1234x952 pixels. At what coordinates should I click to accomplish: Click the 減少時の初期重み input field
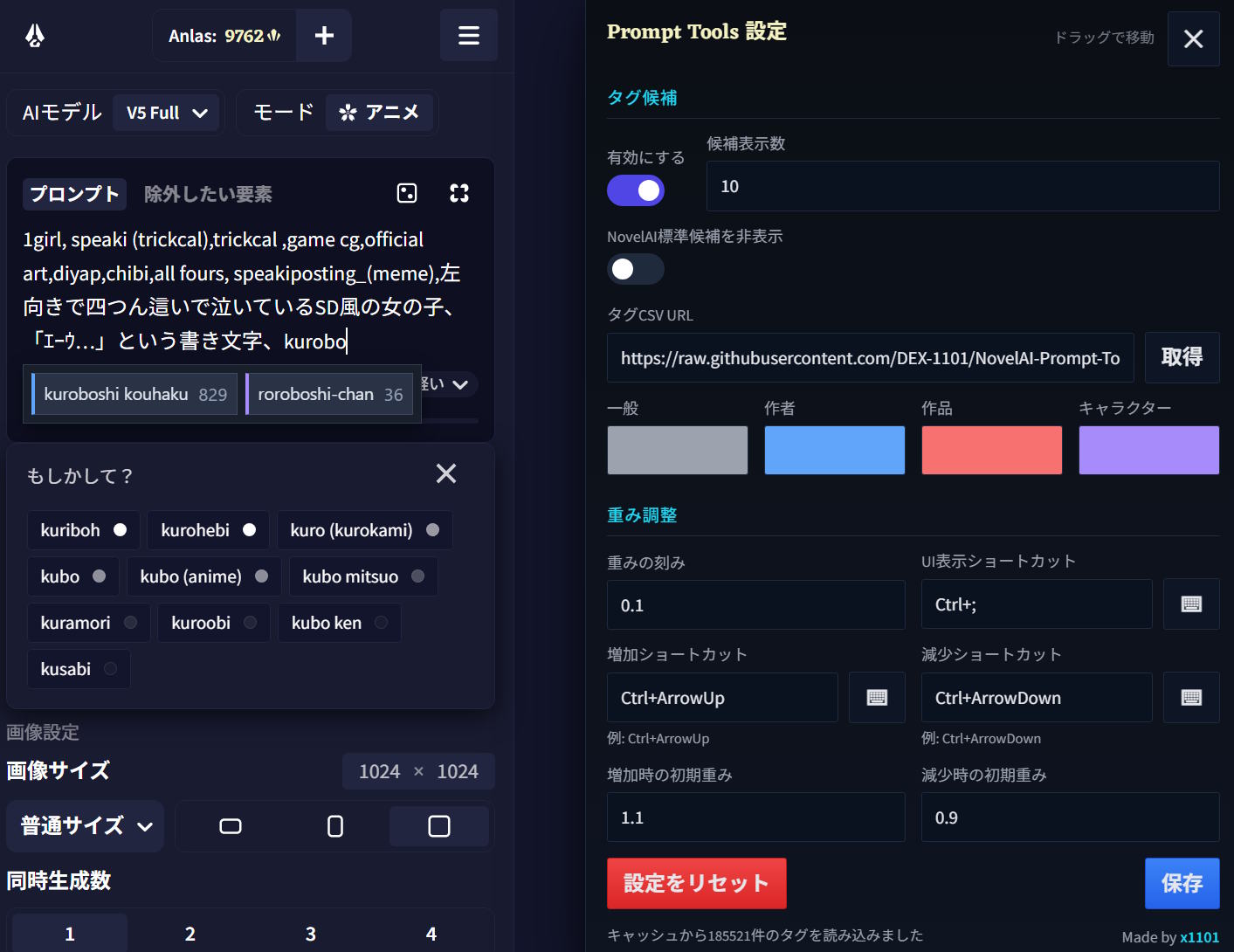[1071, 817]
